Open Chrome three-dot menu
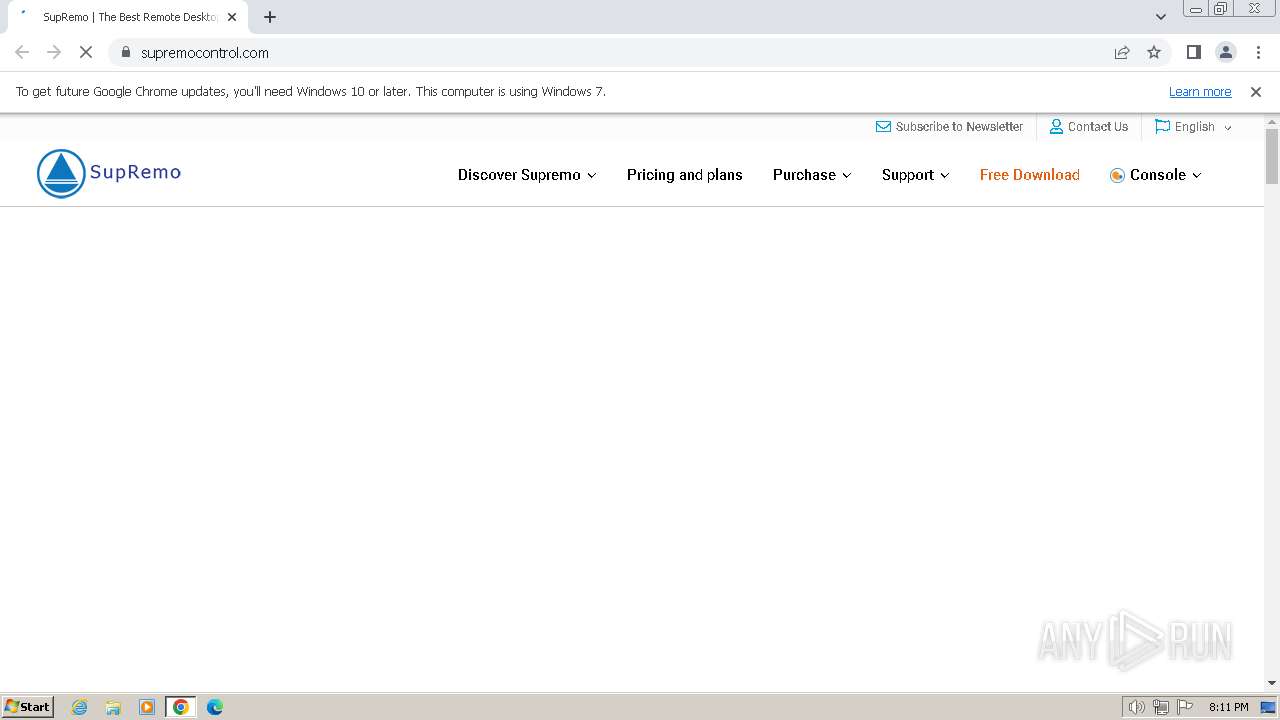 (1258, 52)
